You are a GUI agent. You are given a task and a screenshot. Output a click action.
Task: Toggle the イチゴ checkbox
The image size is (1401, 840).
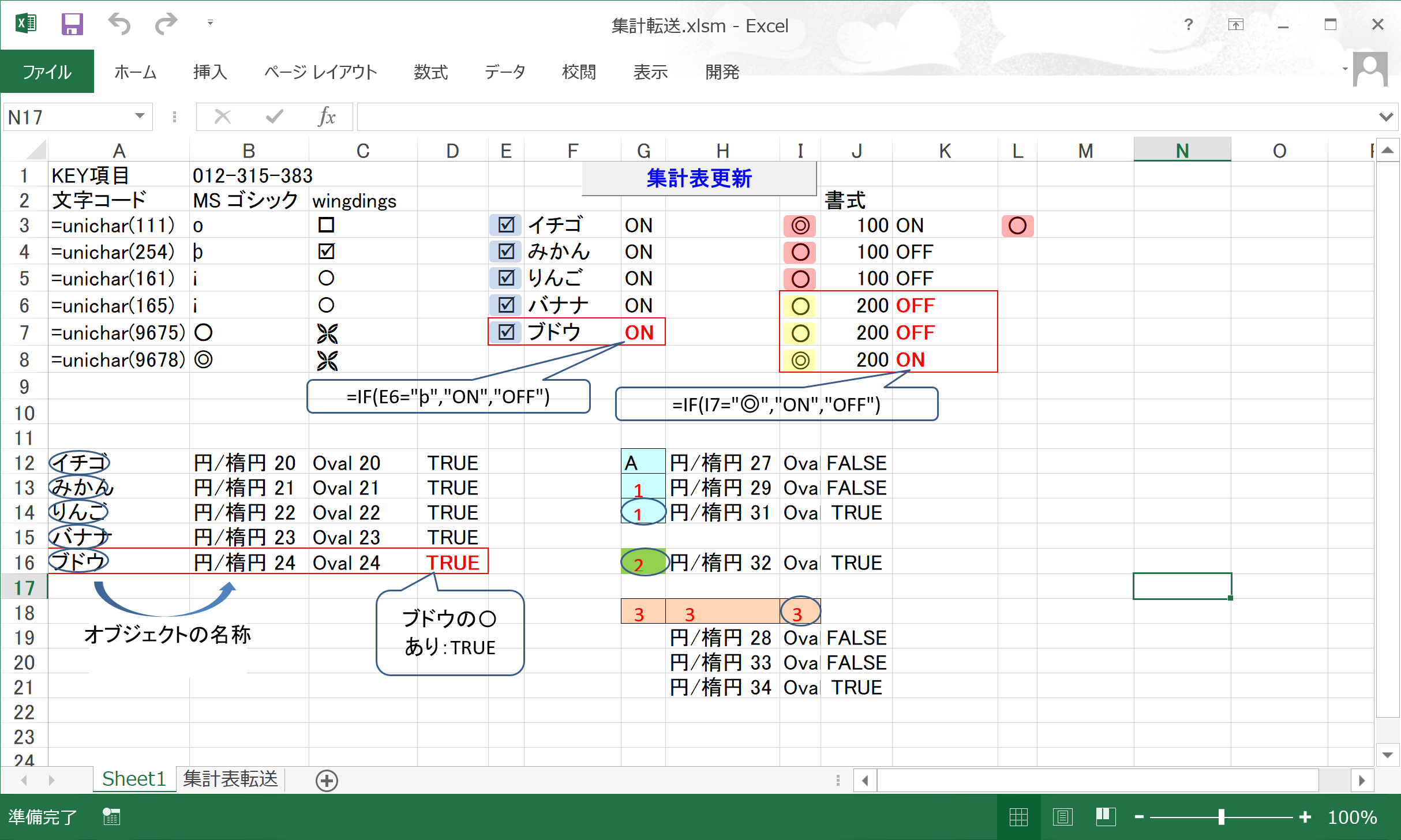[x=506, y=225]
